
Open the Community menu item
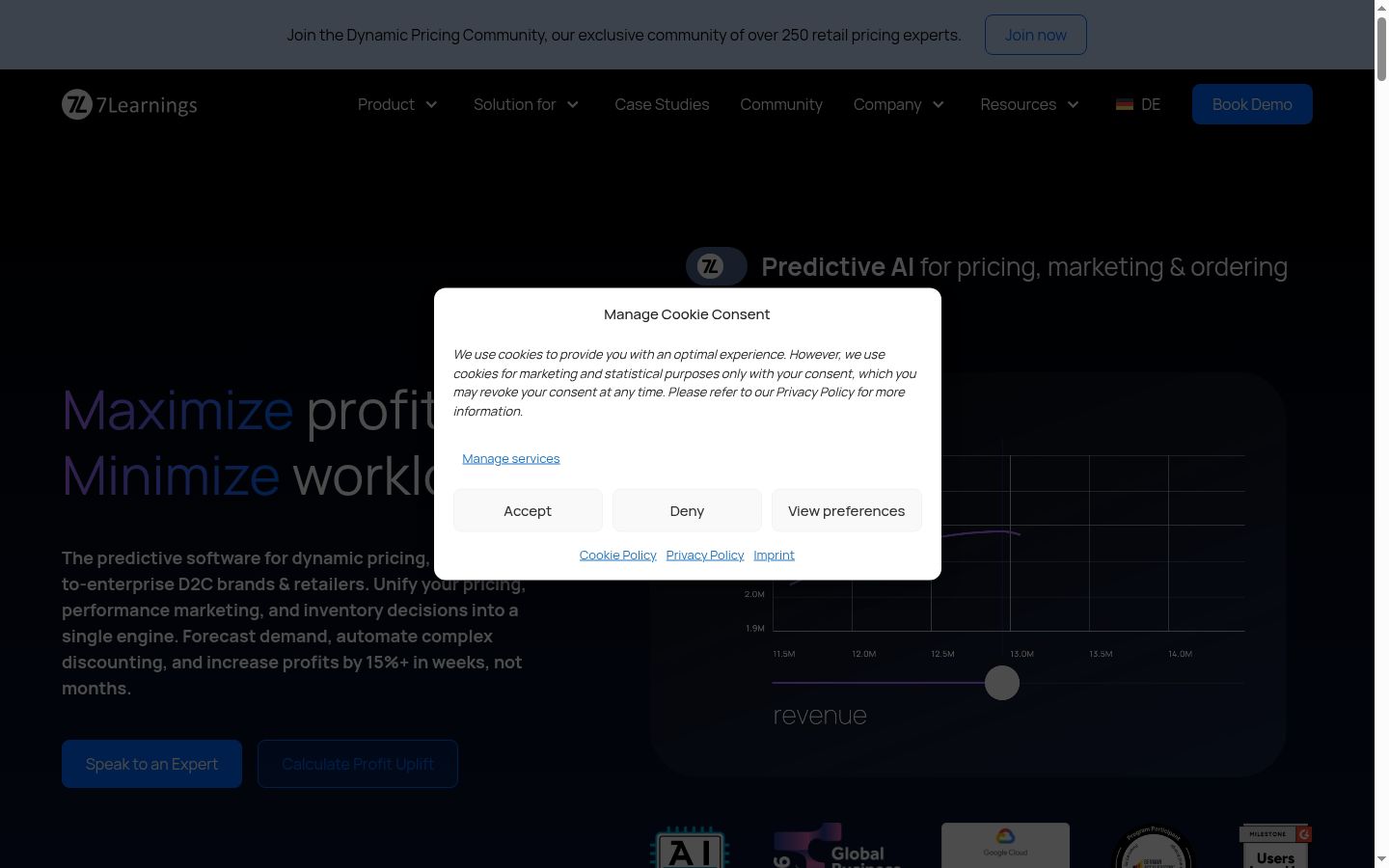781,104
